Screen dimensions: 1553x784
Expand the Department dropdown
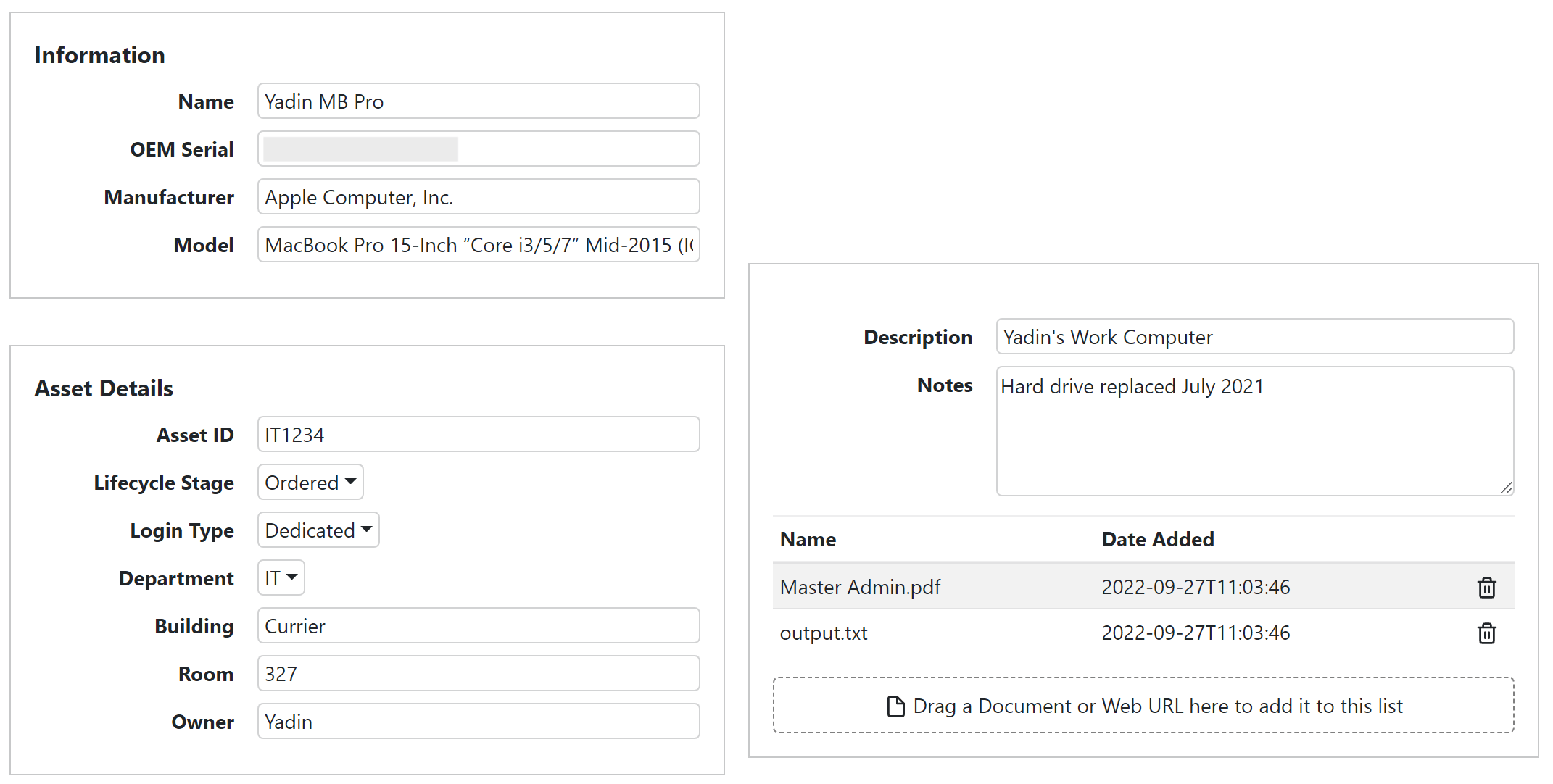click(280, 578)
